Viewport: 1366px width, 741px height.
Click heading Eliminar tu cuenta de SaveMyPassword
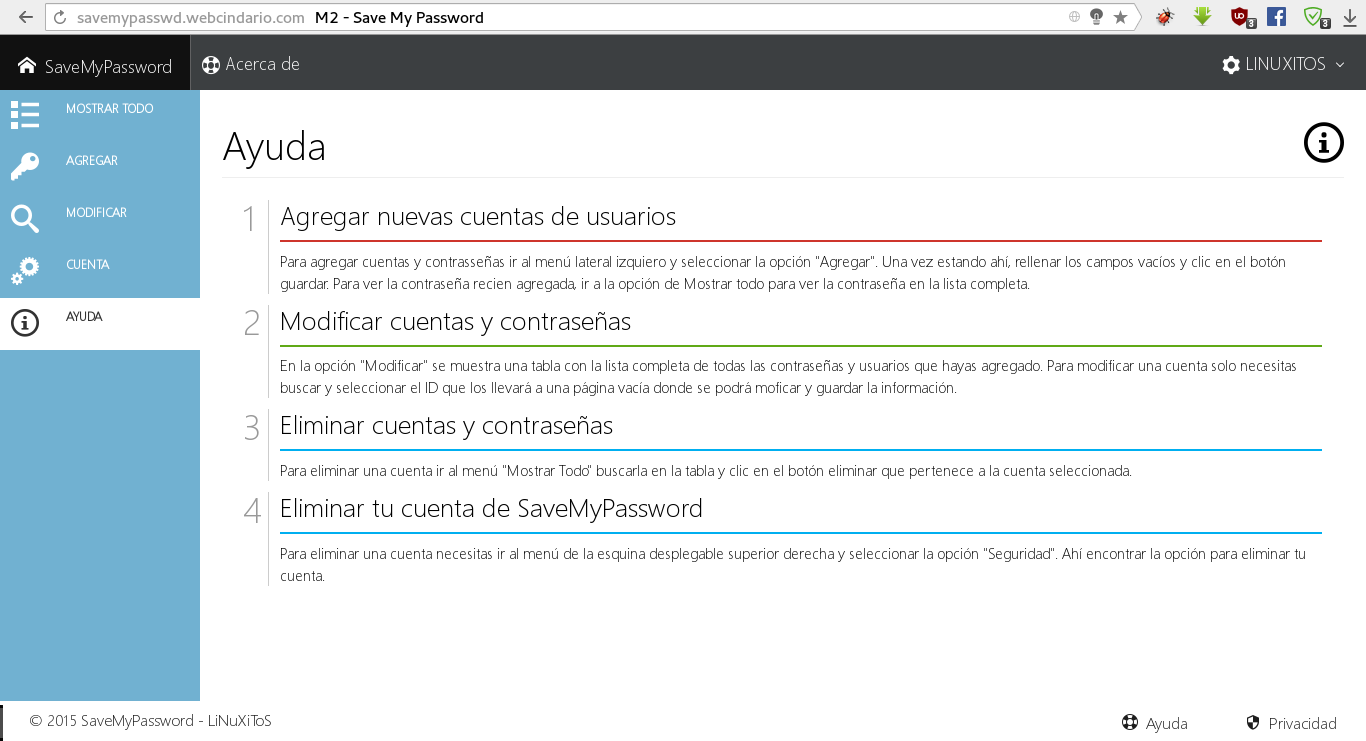pos(491,508)
